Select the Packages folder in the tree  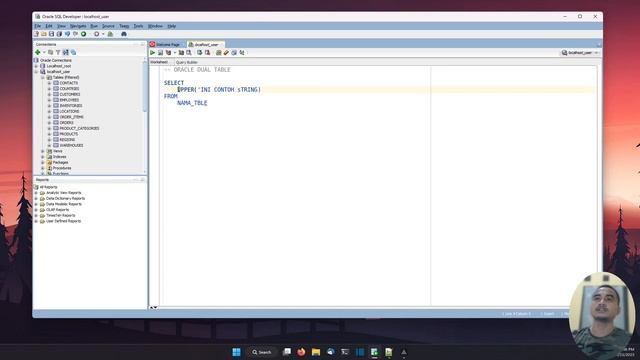tap(60, 162)
